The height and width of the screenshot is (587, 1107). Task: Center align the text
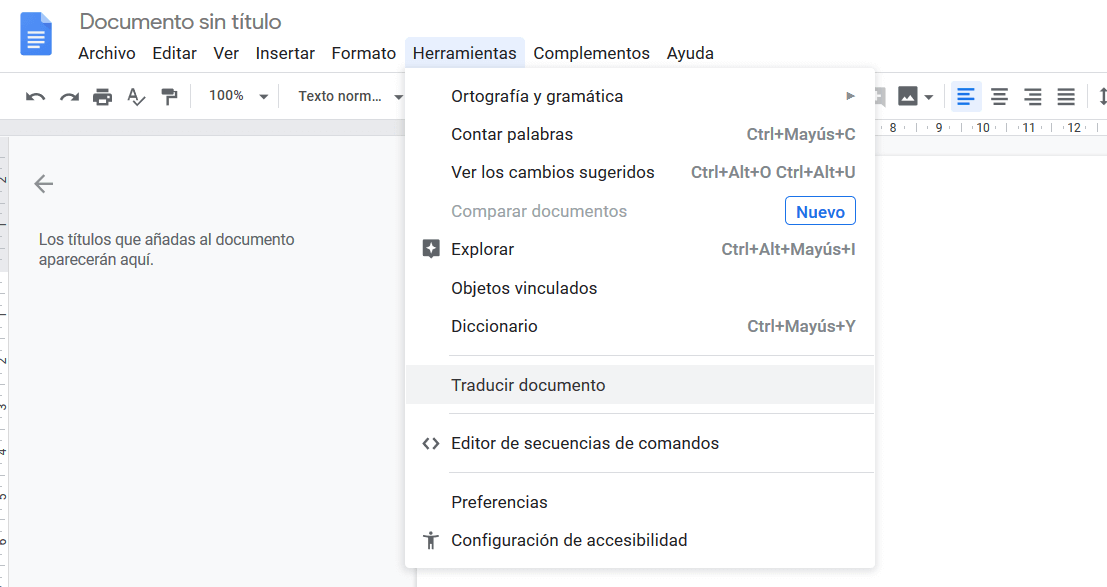tap(999, 96)
